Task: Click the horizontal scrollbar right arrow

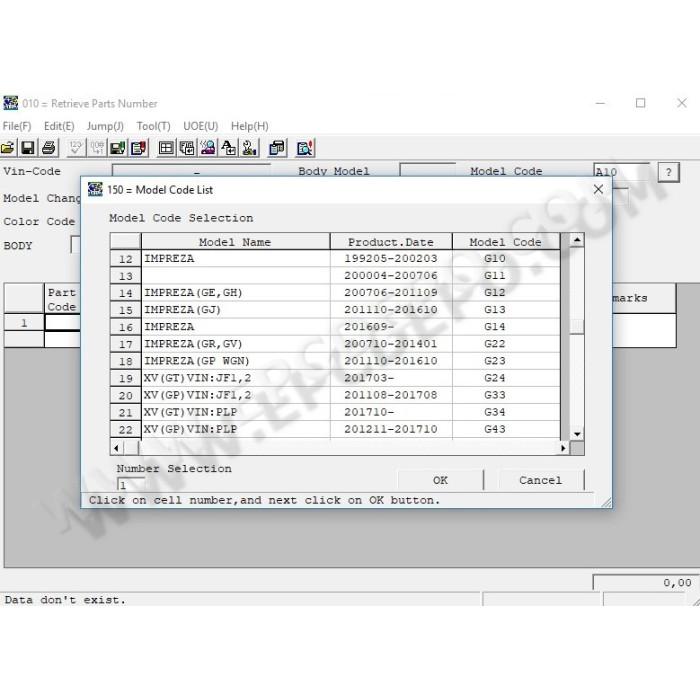Action: [x=563, y=448]
